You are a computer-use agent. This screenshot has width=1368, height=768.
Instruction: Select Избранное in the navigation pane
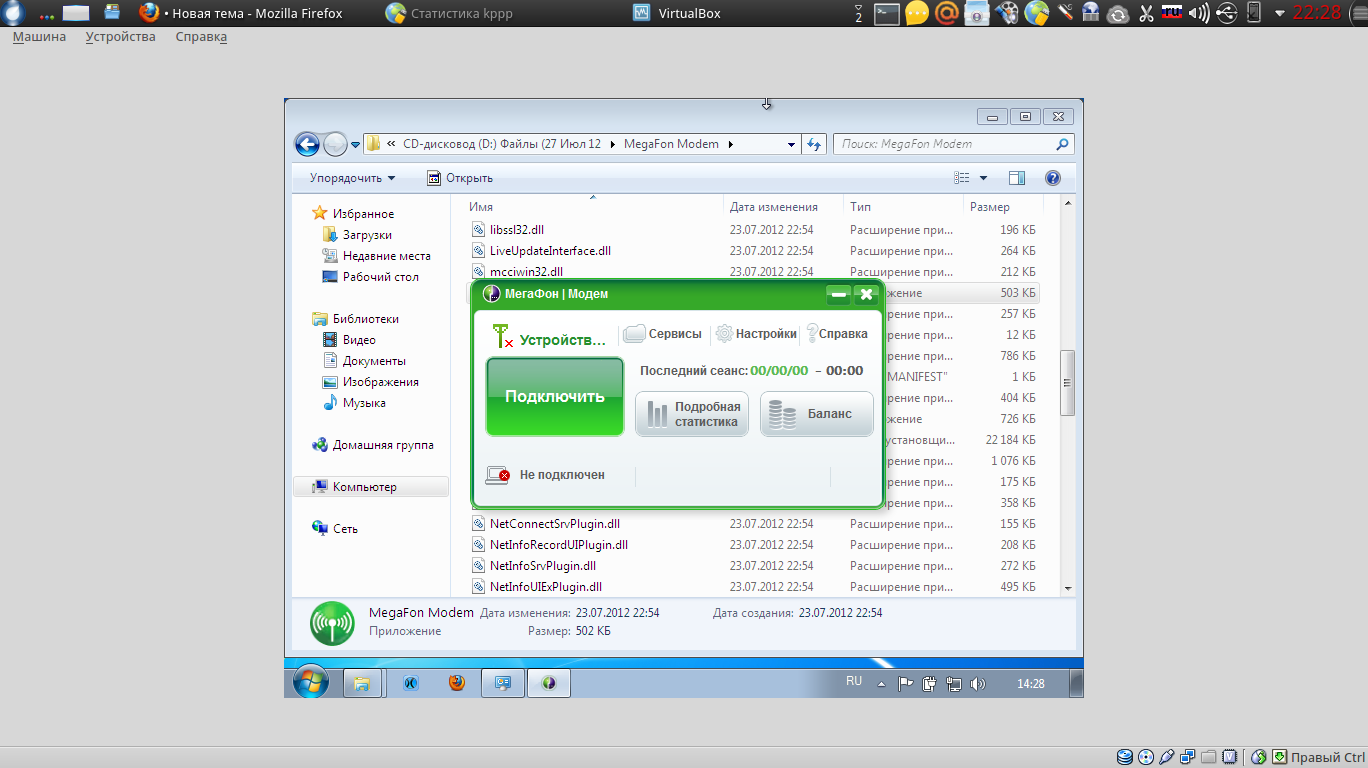pos(353,214)
